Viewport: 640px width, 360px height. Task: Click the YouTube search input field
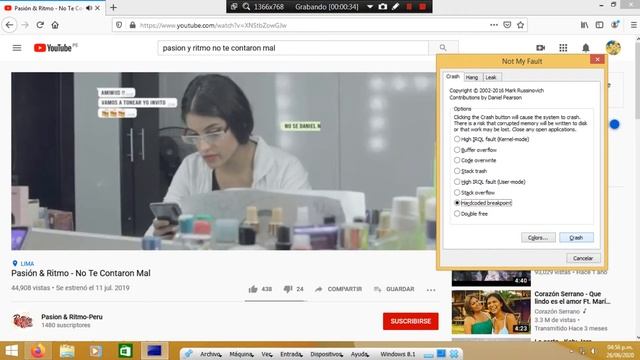[293, 48]
